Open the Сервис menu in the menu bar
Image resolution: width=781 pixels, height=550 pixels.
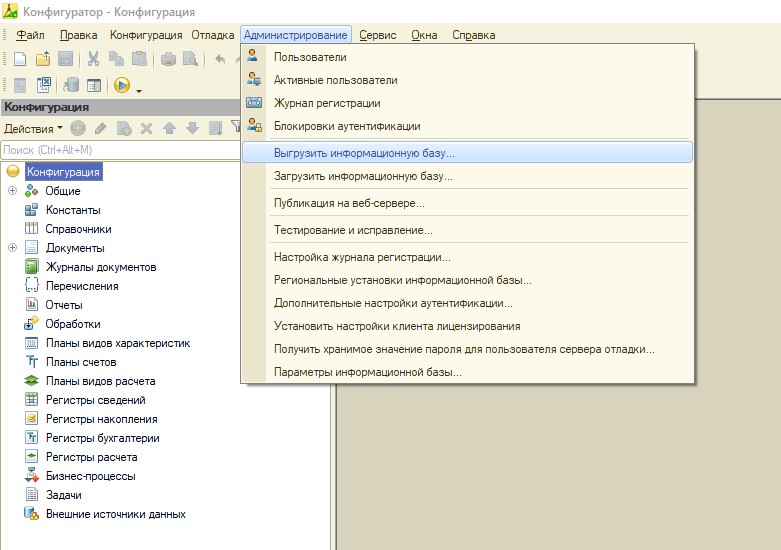(377, 35)
